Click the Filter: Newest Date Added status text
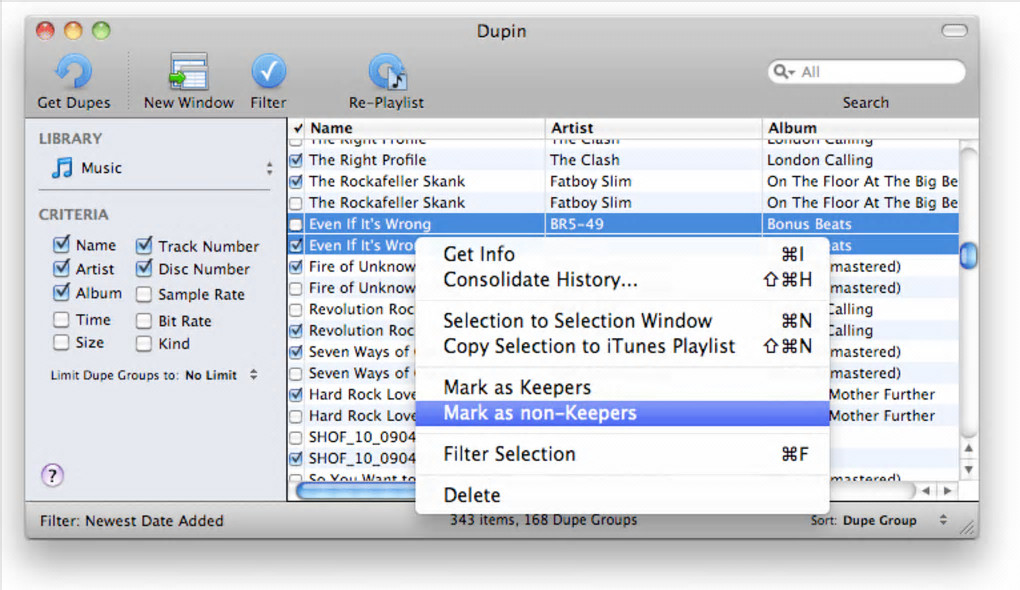 click(131, 520)
